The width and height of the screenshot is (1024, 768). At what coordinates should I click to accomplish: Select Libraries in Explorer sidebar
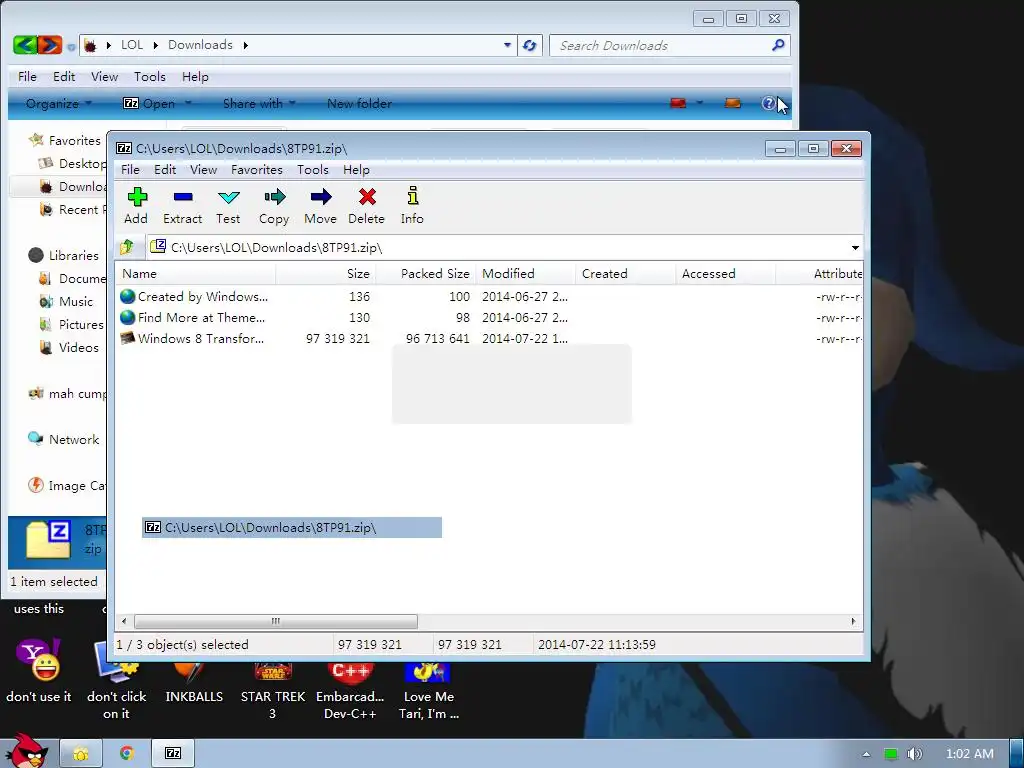[63, 255]
